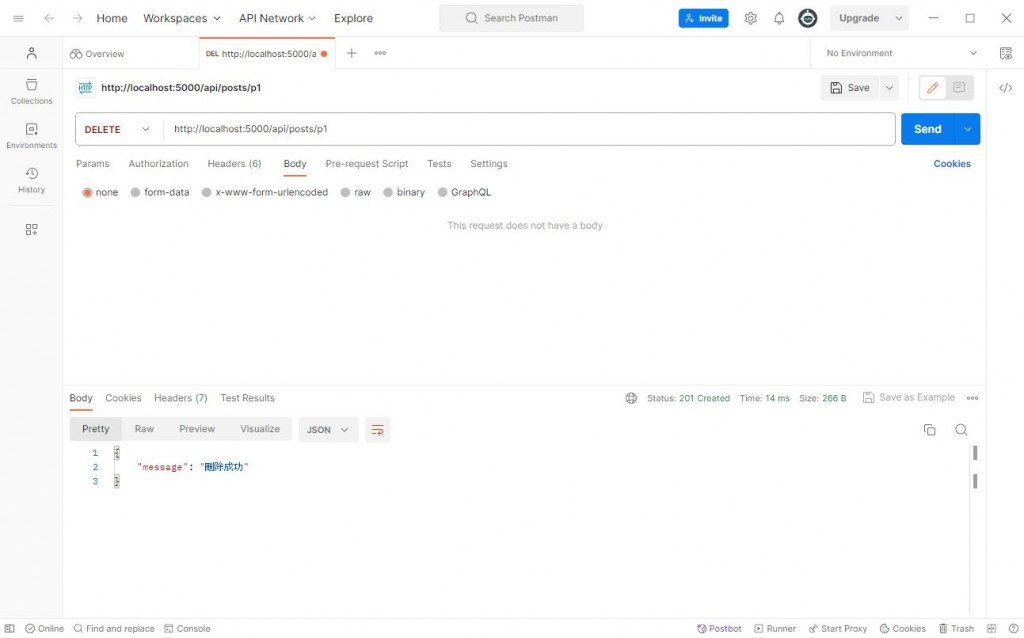The image size is (1024, 638).
Task: Switch to the Visualize response view
Action: coord(259,429)
